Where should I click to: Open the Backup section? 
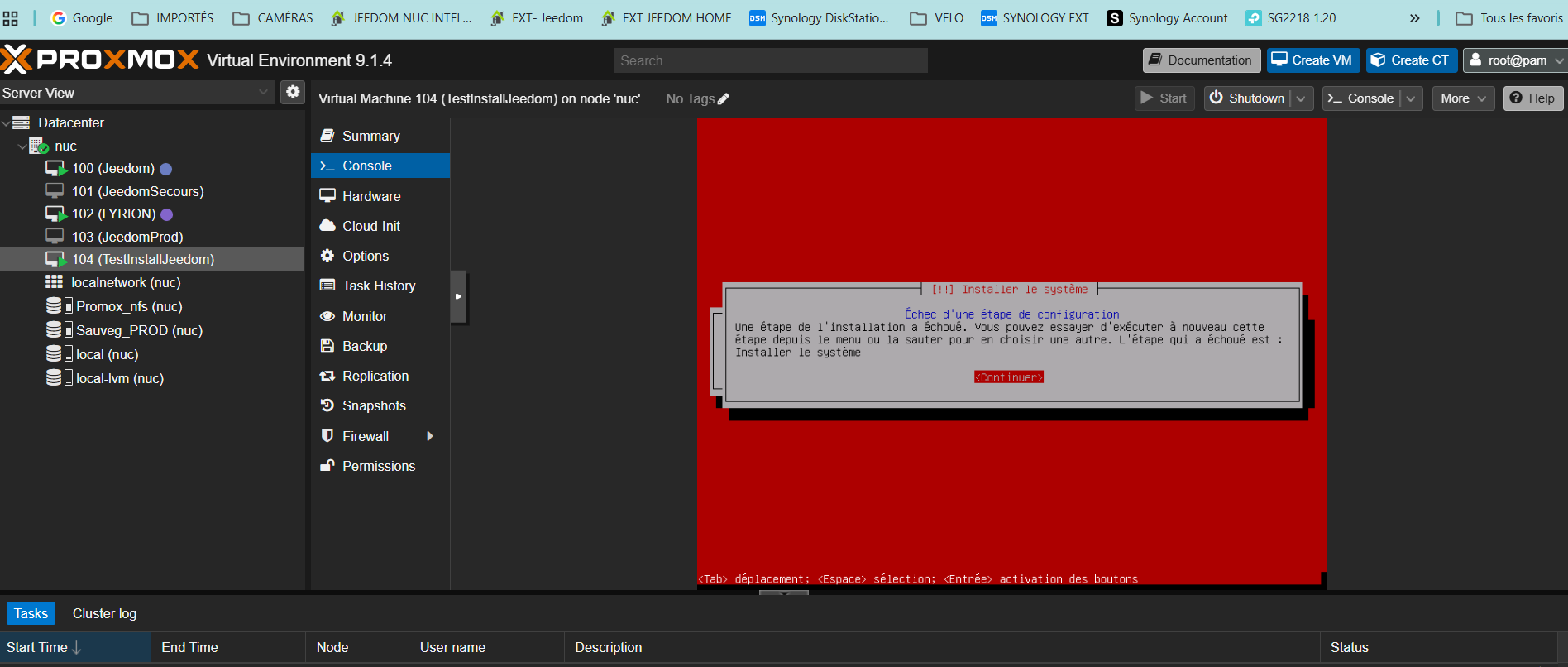pos(364,346)
